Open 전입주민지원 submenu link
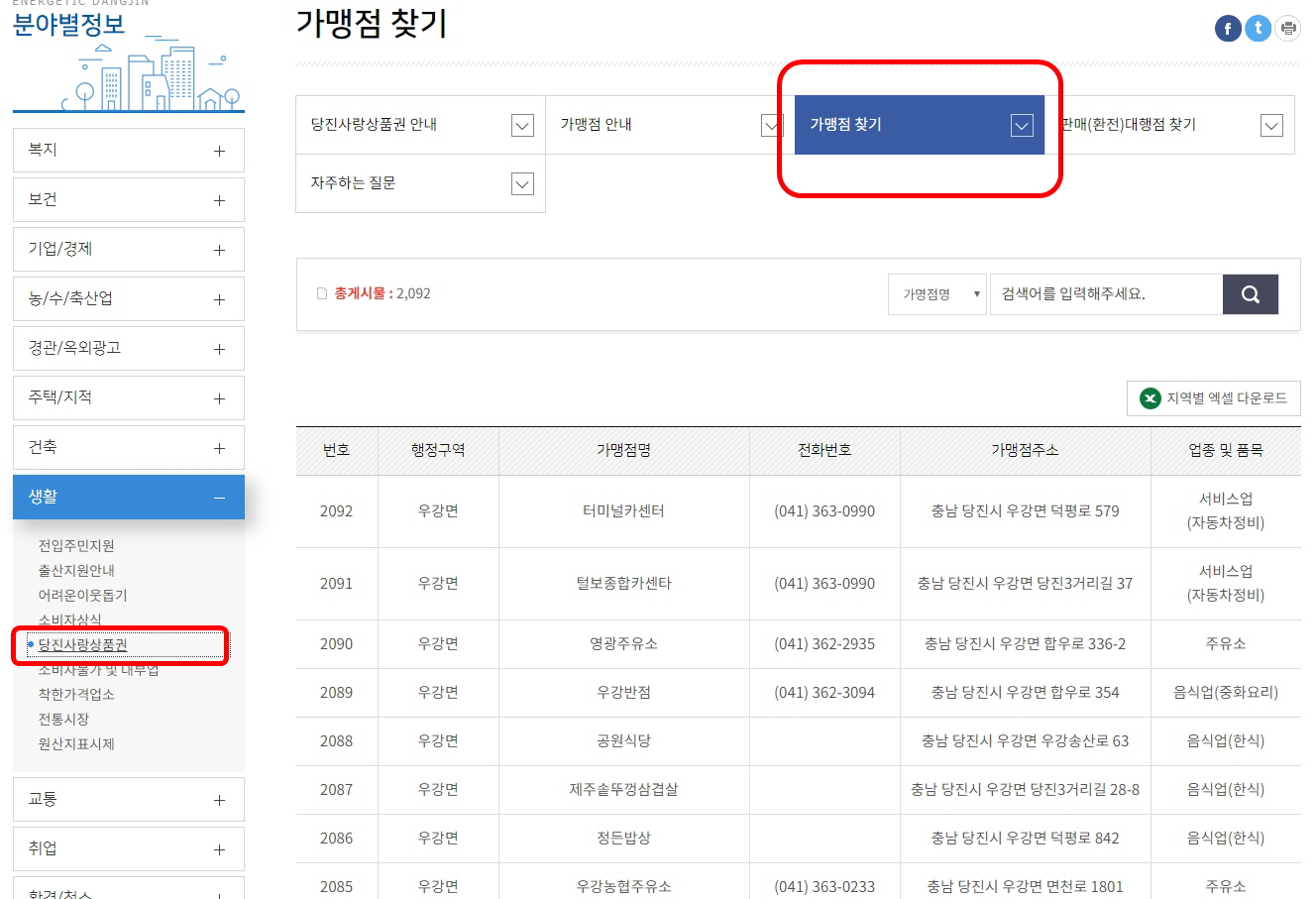 (76, 546)
